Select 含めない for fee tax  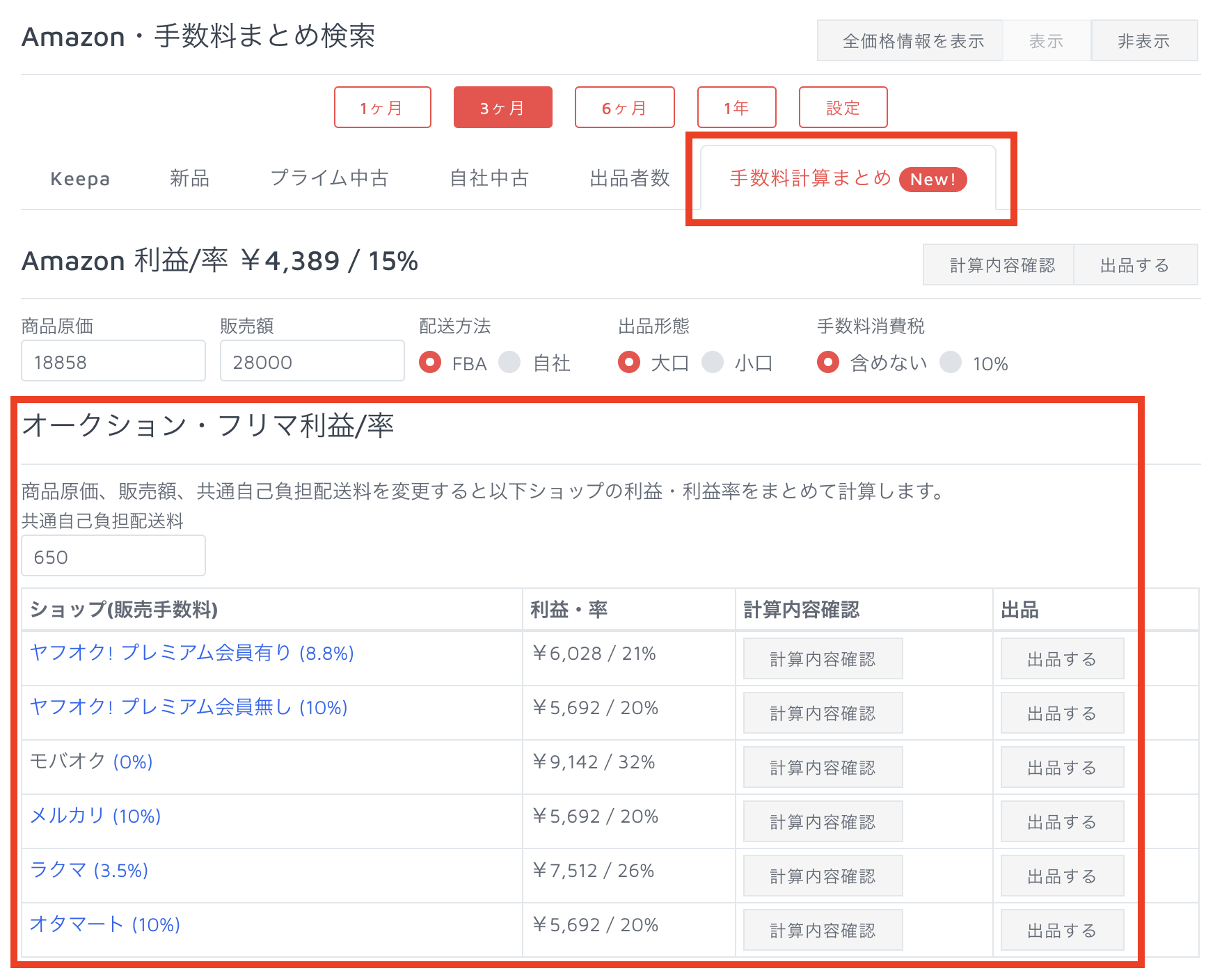pos(828,362)
